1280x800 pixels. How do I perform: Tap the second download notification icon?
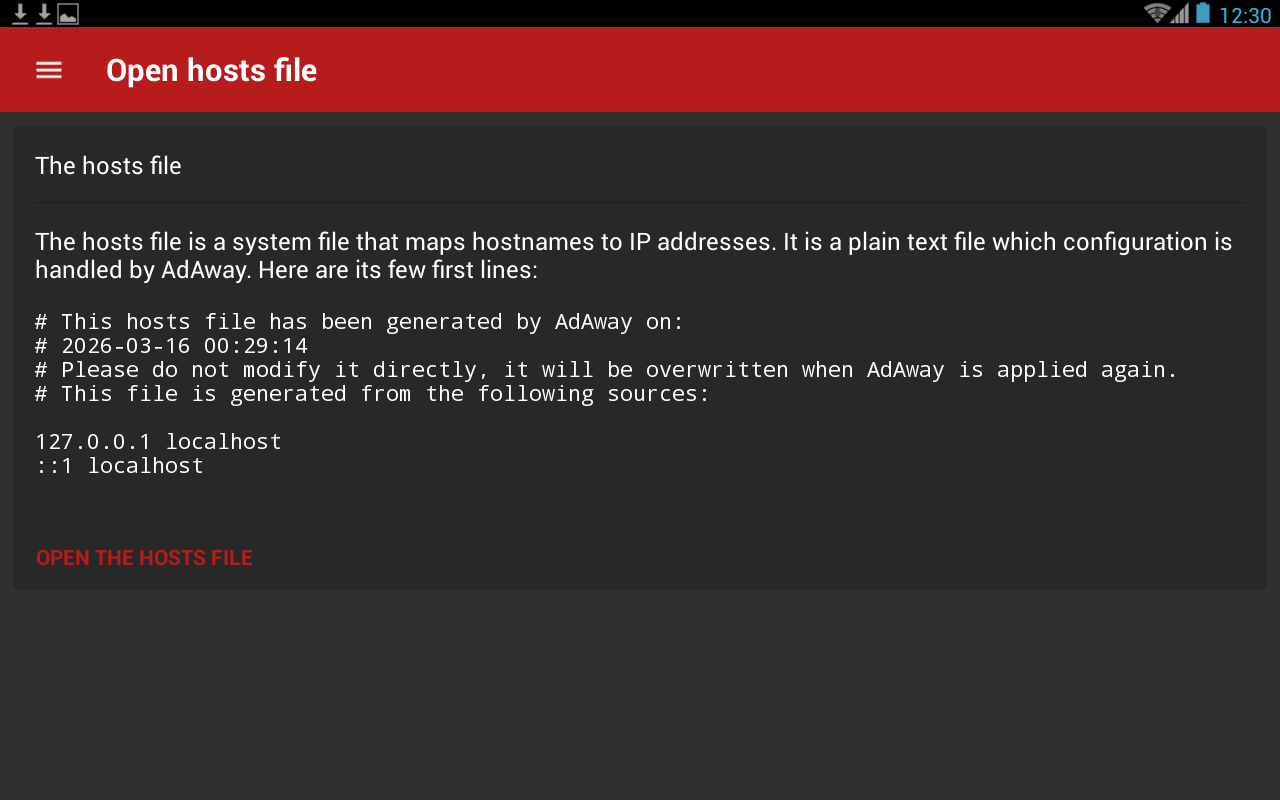[x=44, y=13]
